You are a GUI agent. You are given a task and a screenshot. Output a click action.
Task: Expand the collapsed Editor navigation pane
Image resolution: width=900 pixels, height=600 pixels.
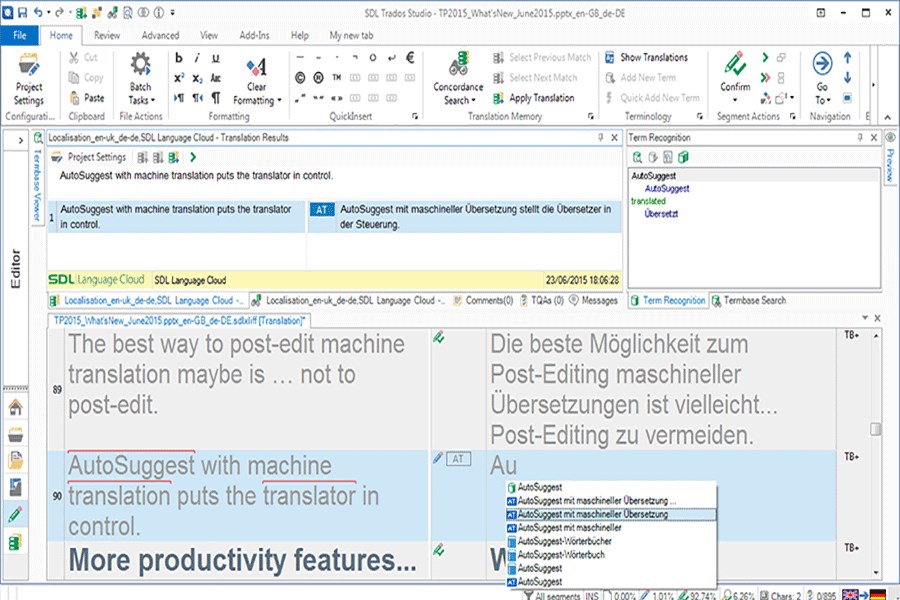19,140
